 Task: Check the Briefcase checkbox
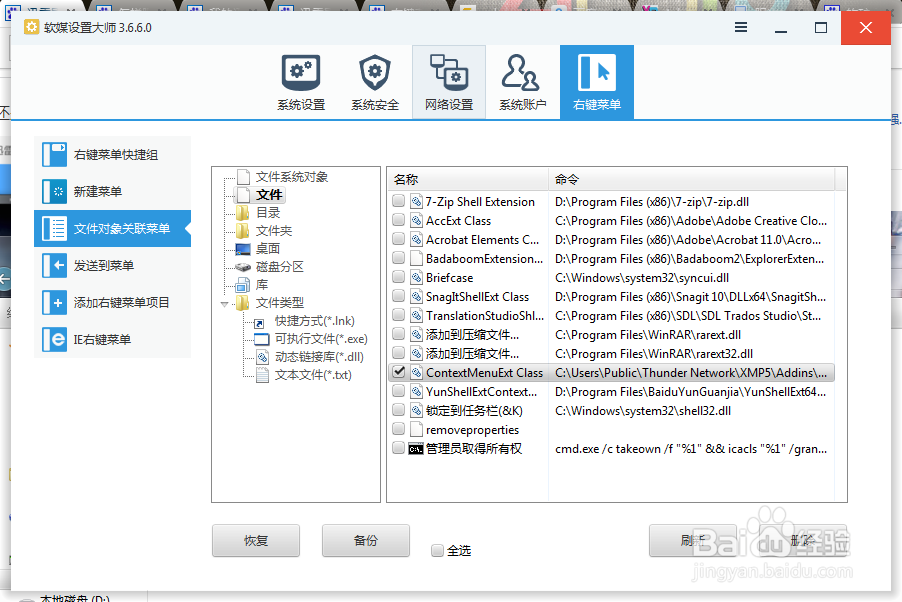coord(398,277)
